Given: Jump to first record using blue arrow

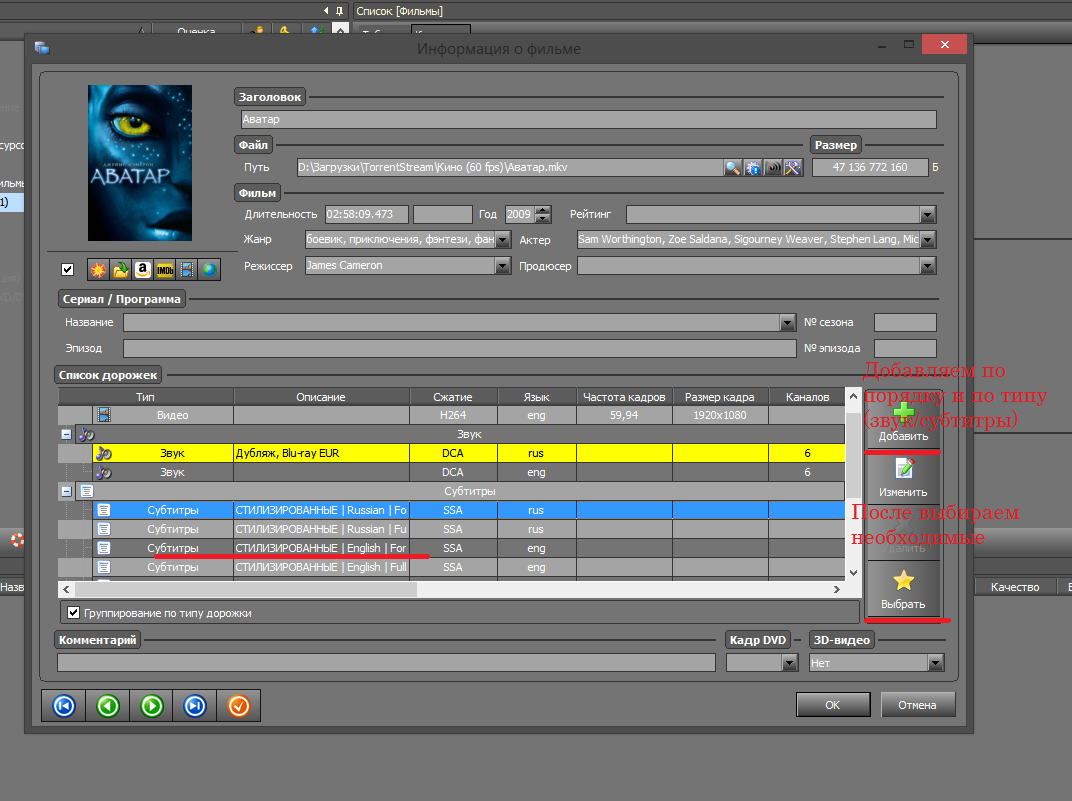Looking at the screenshot, I should [64, 706].
